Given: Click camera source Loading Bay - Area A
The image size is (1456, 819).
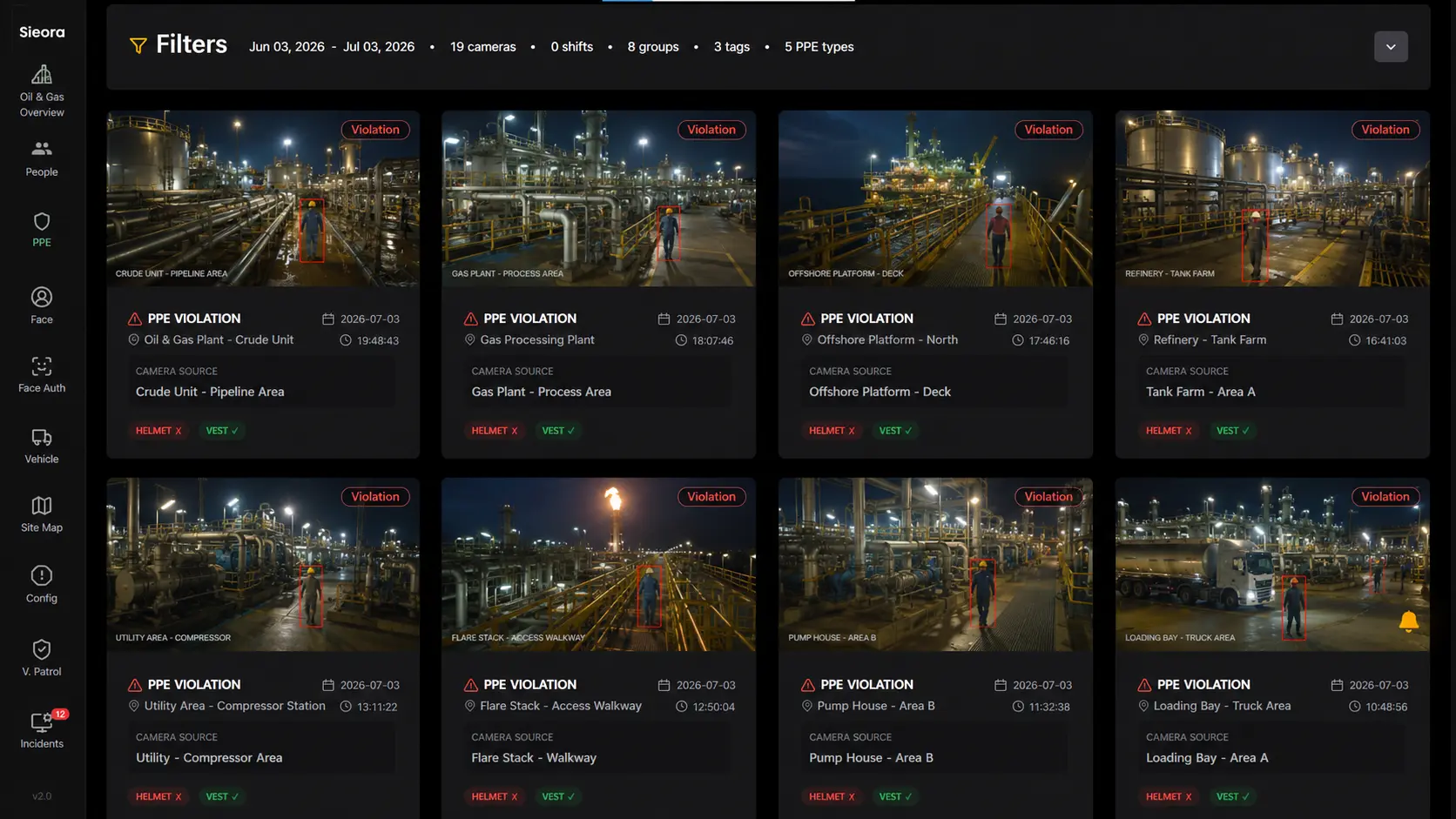Looking at the screenshot, I should [x=1207, y=758].
